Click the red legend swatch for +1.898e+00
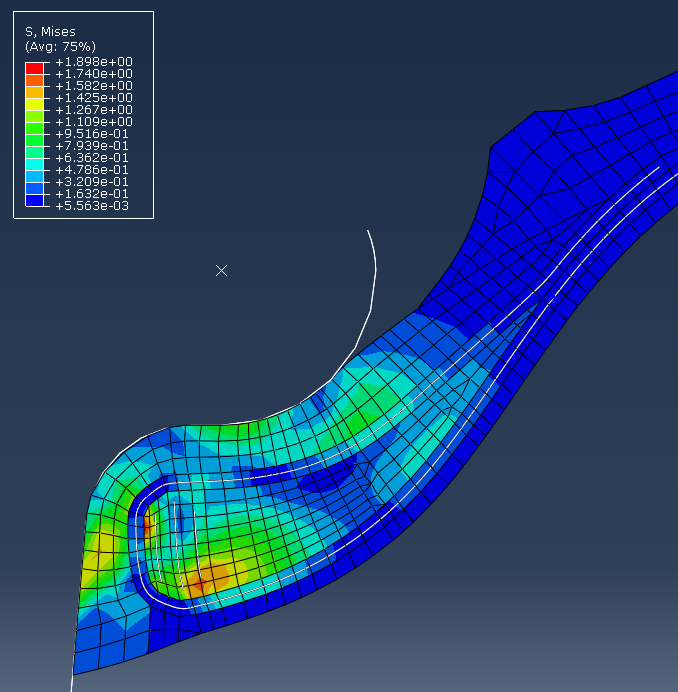Screen dimensions: 678x692 tap(34, 68)
